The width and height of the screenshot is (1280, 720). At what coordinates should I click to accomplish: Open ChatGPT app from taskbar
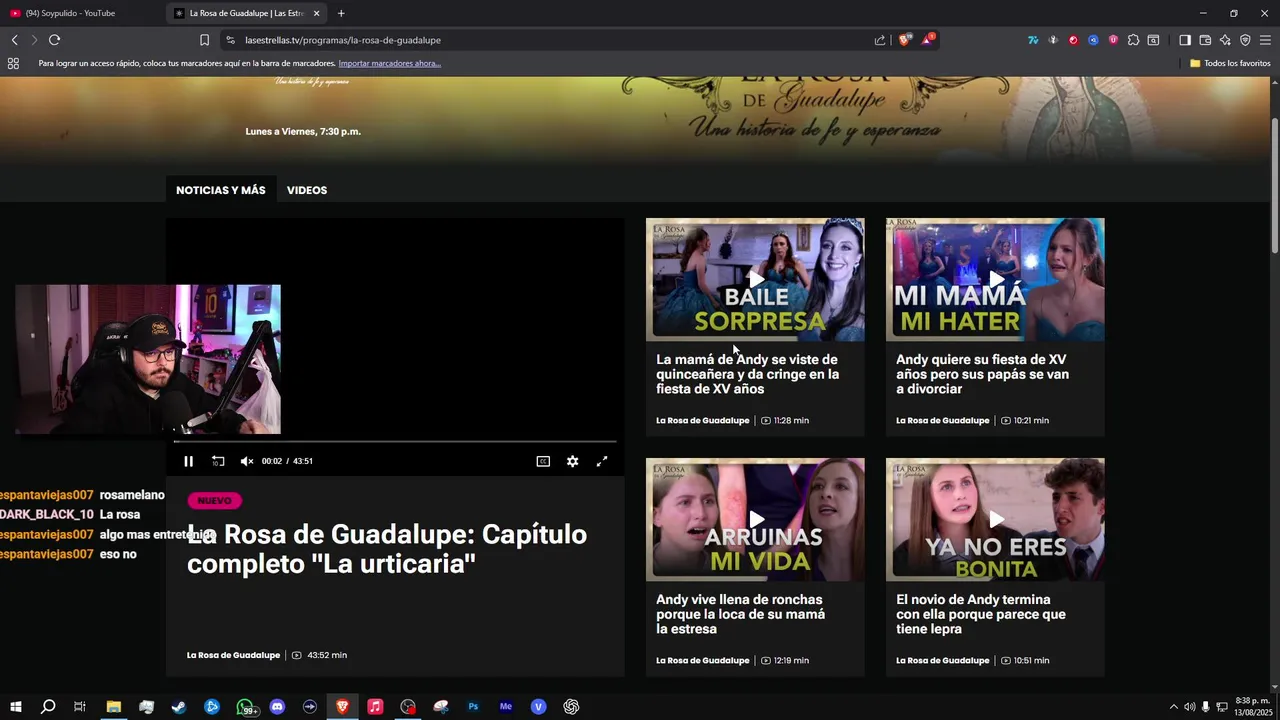571,707
